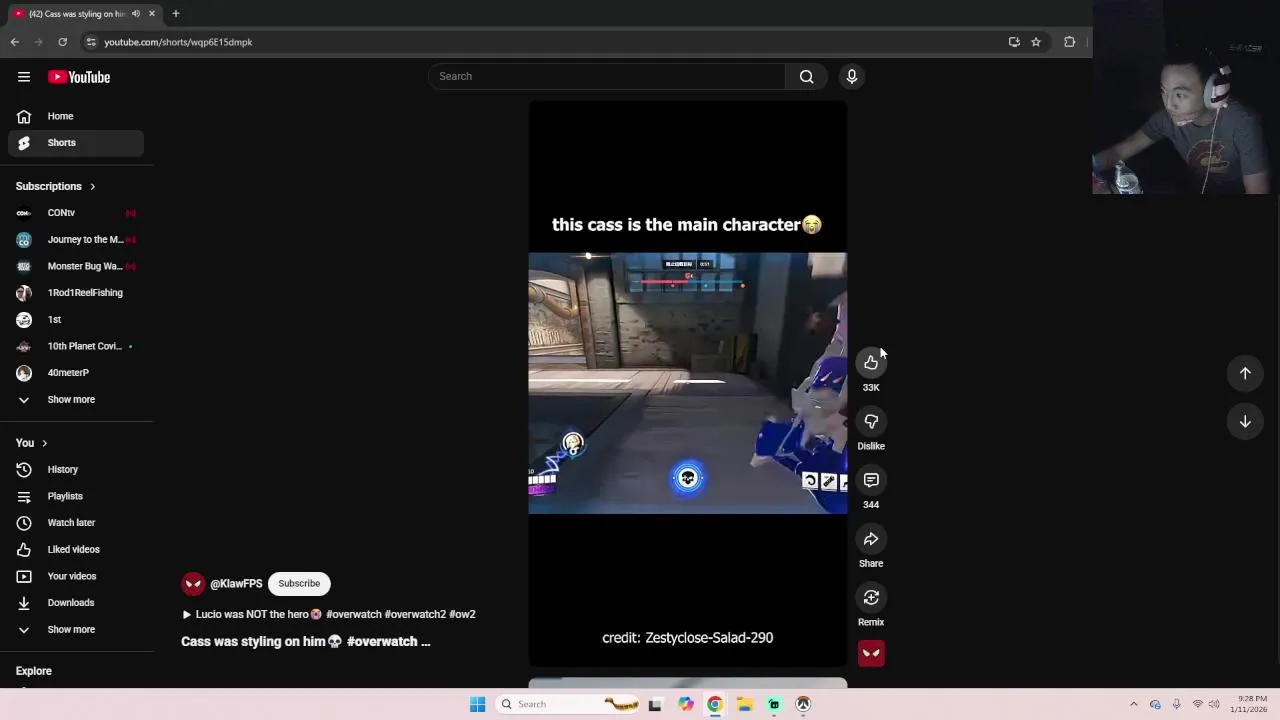
Task: Open the 1Rod1ReelFishing subscription
Action: click(76, 293)
